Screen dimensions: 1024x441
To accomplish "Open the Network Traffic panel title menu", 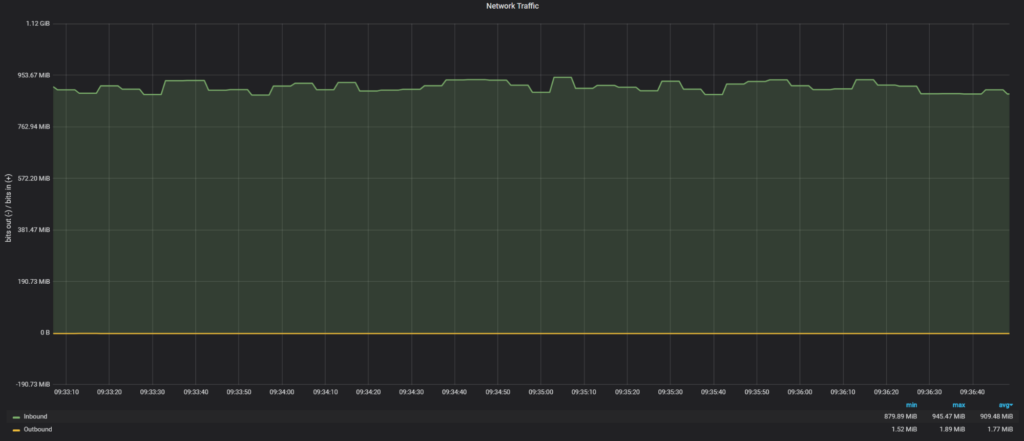I will (x=512, y=6).
